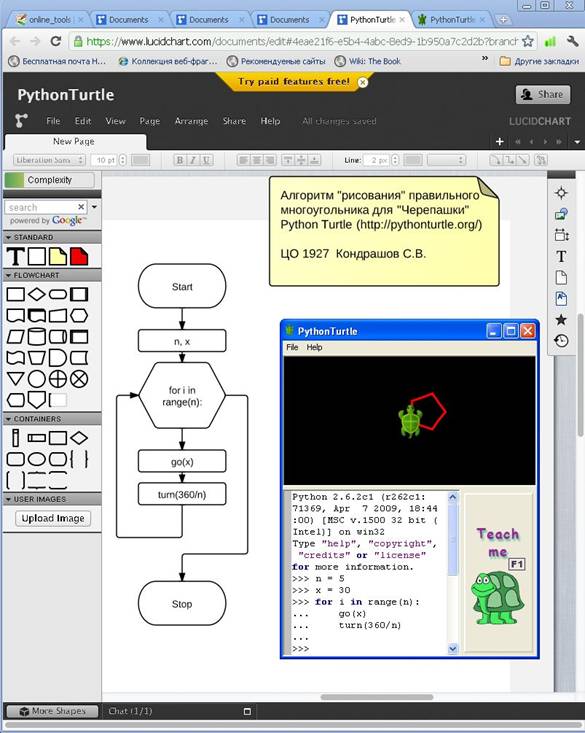585x733 pixels.
Task: Open the Arrange menu
Action: pyautogui.click(x=191, y=121)
